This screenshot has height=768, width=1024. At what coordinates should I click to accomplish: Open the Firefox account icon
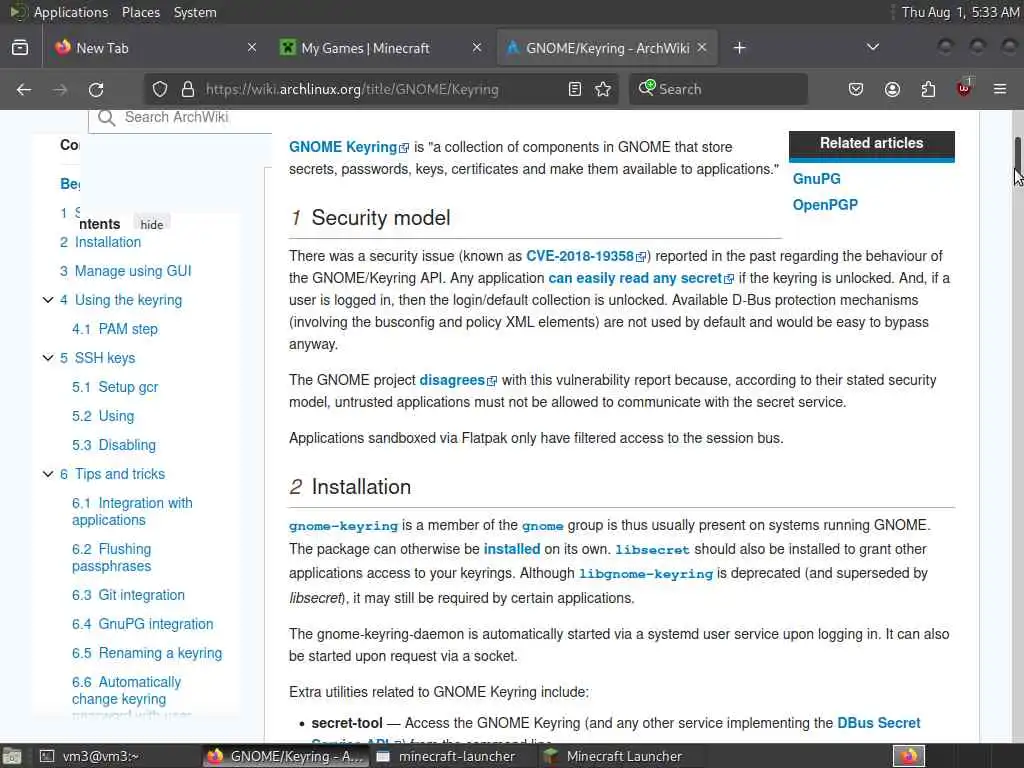[892, 89]
